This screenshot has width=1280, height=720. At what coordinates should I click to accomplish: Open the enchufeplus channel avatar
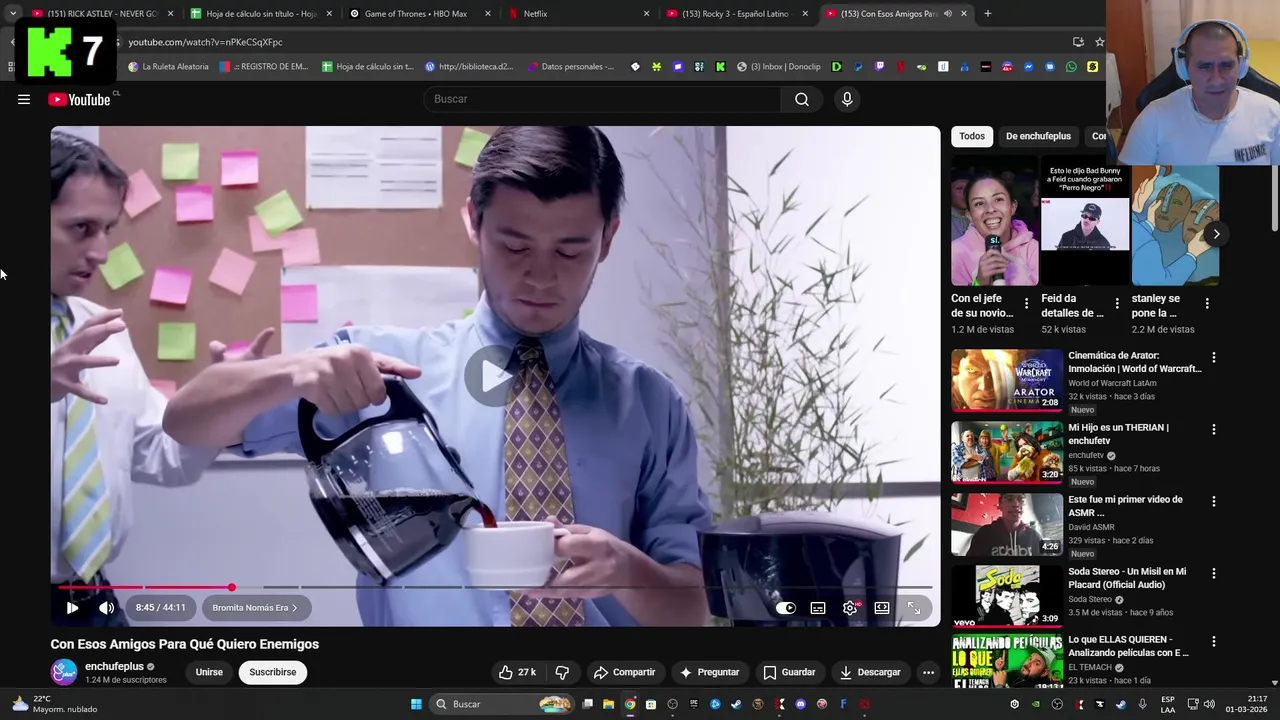tap(64, 672)
